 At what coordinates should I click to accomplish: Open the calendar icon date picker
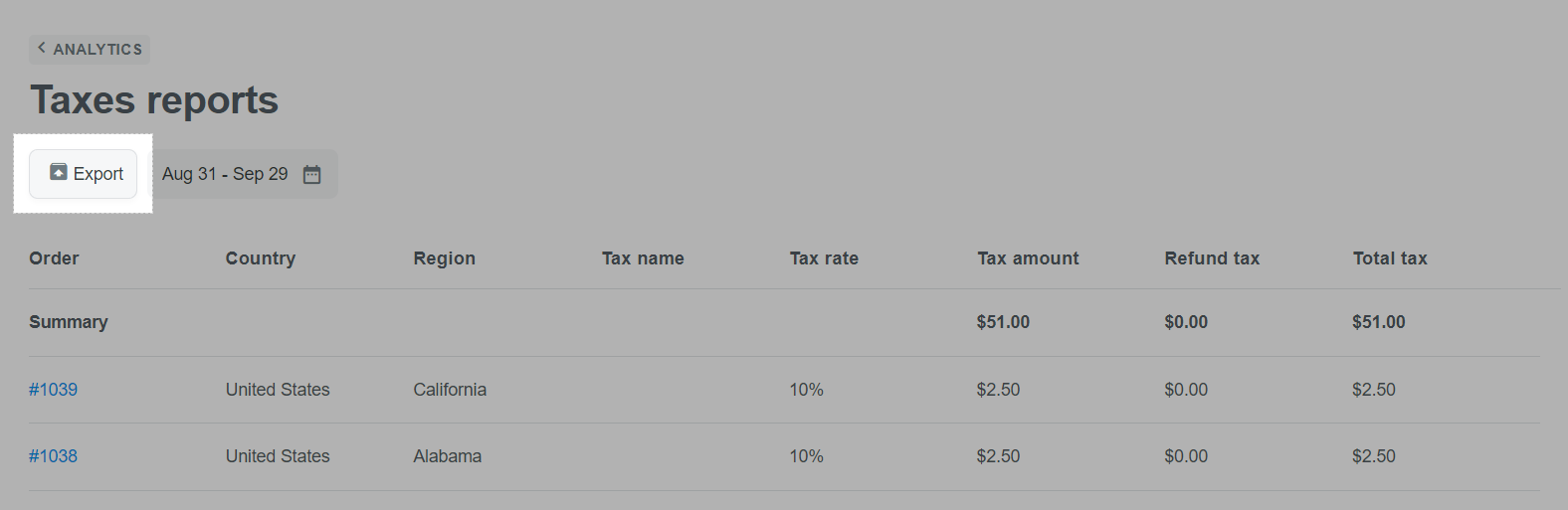coord(311,174)
